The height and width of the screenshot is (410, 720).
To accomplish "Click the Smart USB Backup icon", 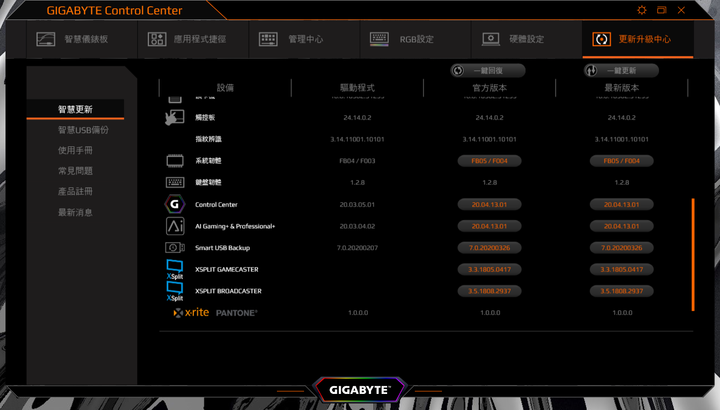I will [x=175, y=247].
